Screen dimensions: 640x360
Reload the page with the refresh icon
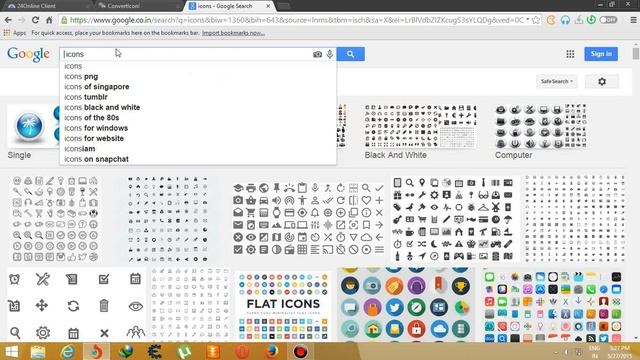(x=36, y=20)
